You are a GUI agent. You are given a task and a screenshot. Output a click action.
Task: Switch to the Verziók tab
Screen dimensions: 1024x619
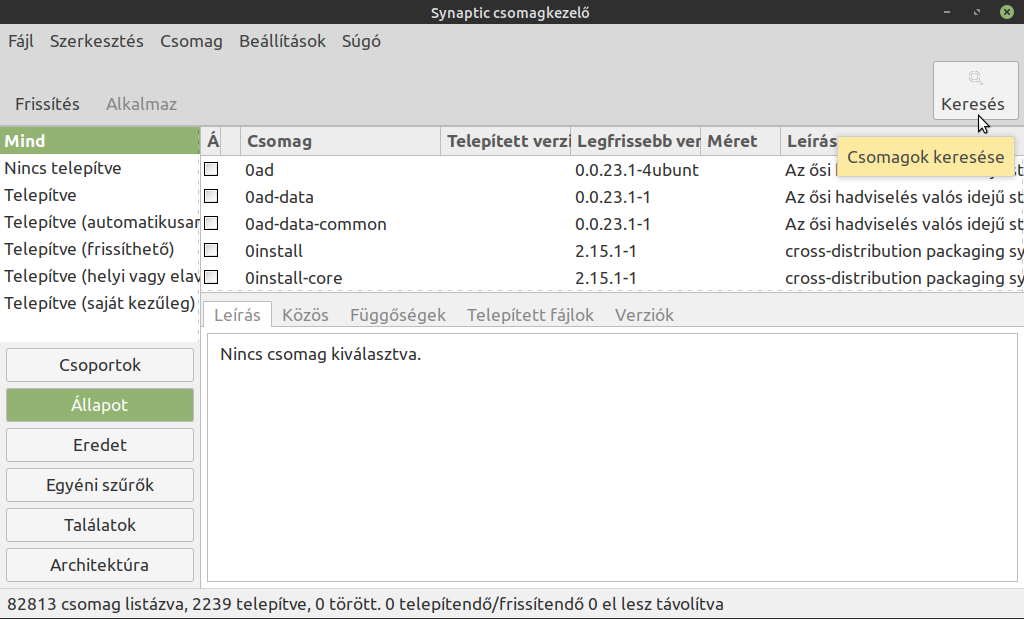(644, 315)
